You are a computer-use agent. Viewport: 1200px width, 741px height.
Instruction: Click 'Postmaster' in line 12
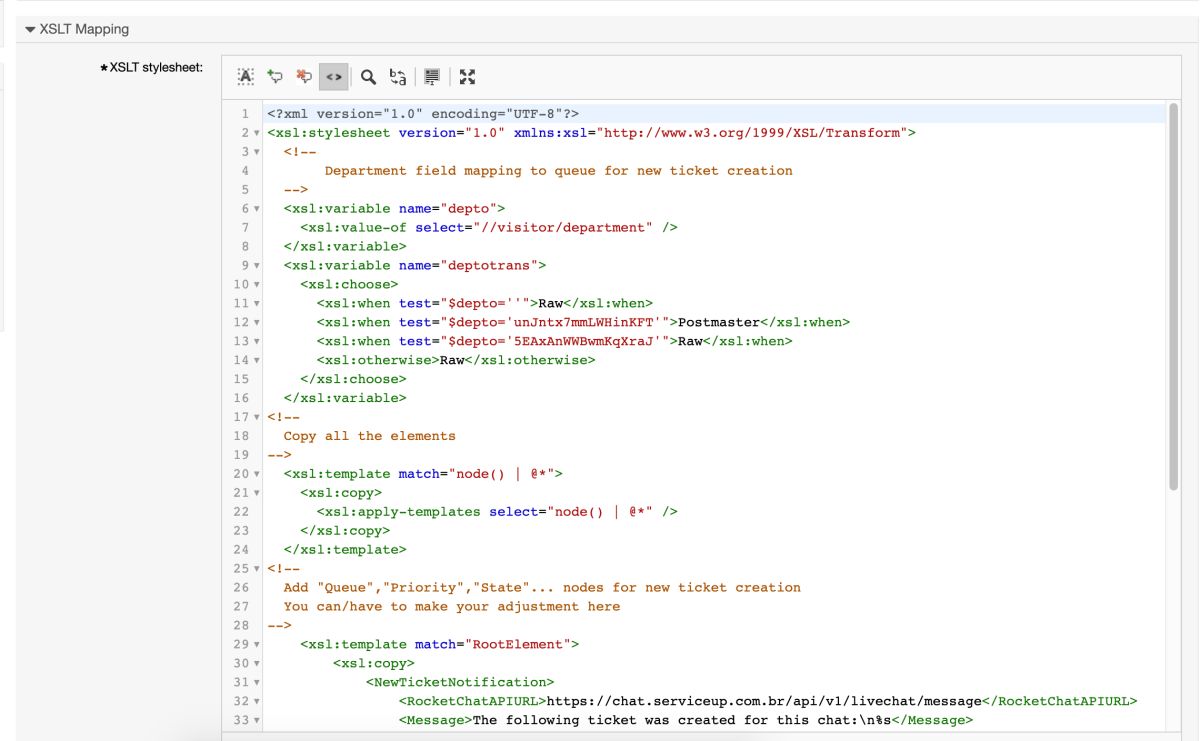pos(718,323)
